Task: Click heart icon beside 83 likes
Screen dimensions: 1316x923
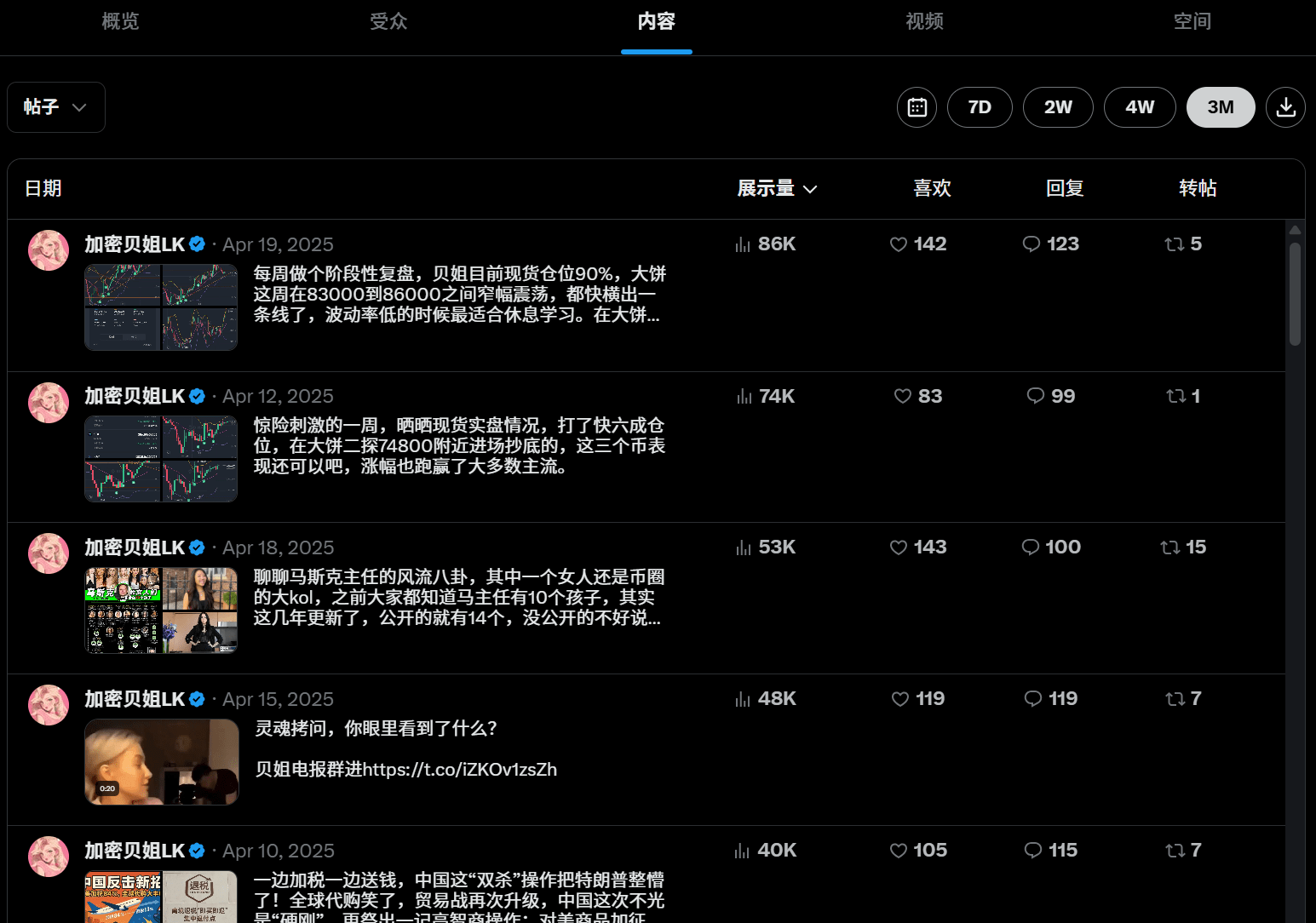Action: coord(902,396)
